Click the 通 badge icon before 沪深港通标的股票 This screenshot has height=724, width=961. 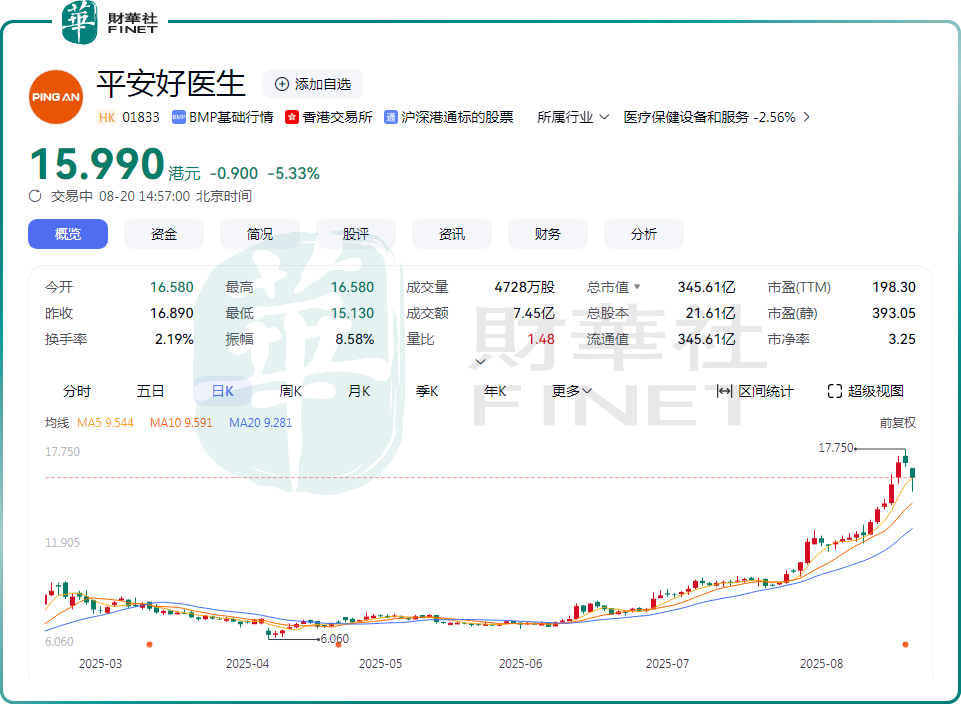(x=390, y=117)
